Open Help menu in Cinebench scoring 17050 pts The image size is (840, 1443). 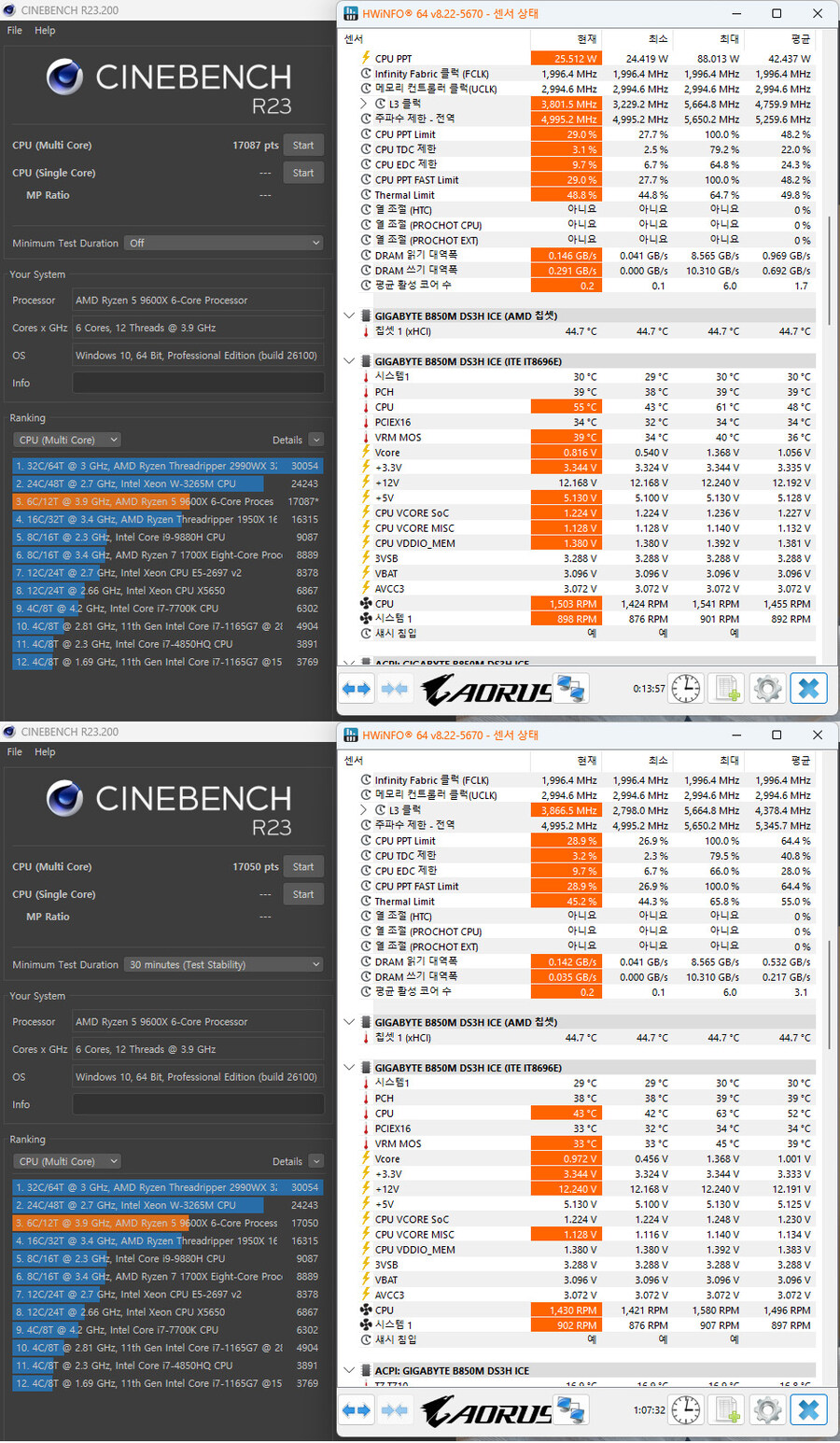(x=45, y=752)
